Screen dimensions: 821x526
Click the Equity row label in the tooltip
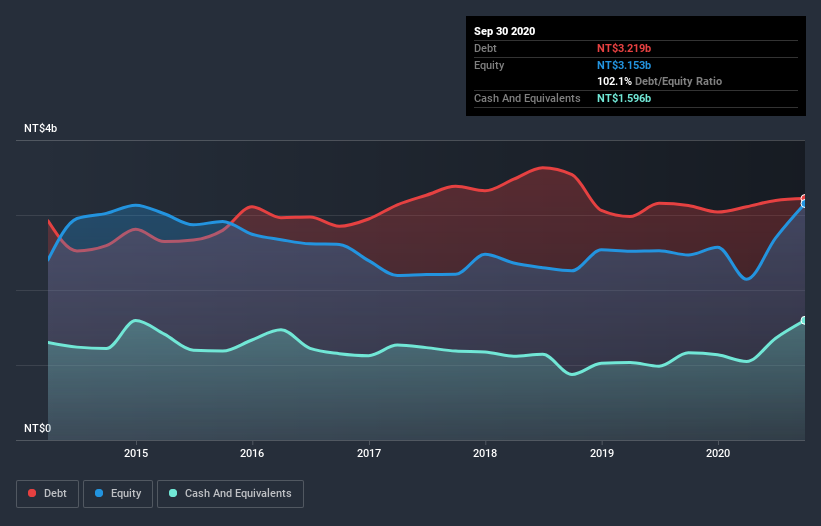489,65
